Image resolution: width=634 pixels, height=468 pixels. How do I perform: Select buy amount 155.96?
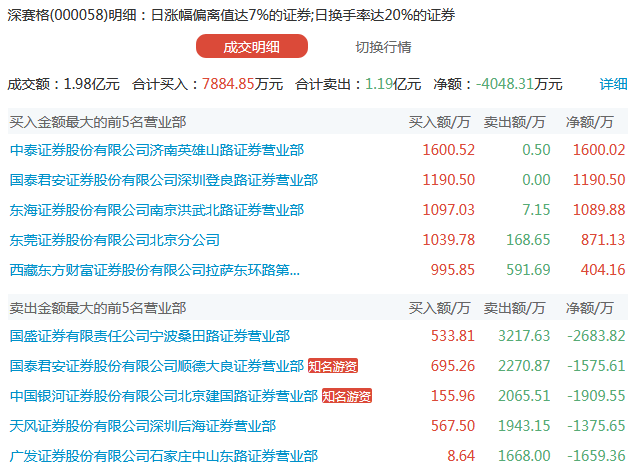[452, 396]
